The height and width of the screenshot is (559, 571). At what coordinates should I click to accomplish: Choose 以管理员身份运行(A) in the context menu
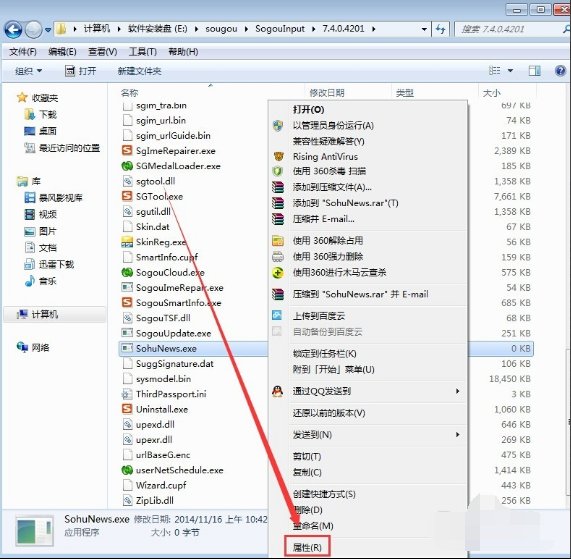click(x=333, y=126)
